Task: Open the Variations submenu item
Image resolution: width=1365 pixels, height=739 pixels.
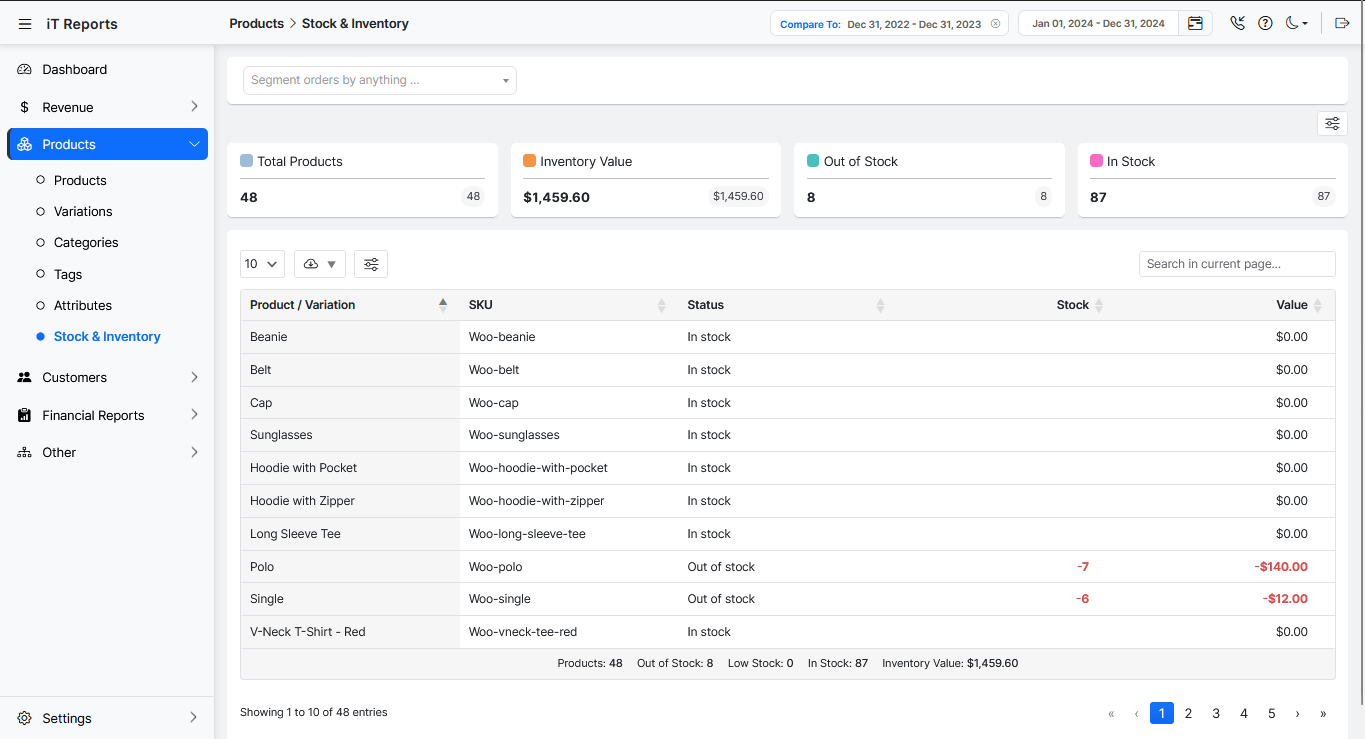Action: click(83, 211)
